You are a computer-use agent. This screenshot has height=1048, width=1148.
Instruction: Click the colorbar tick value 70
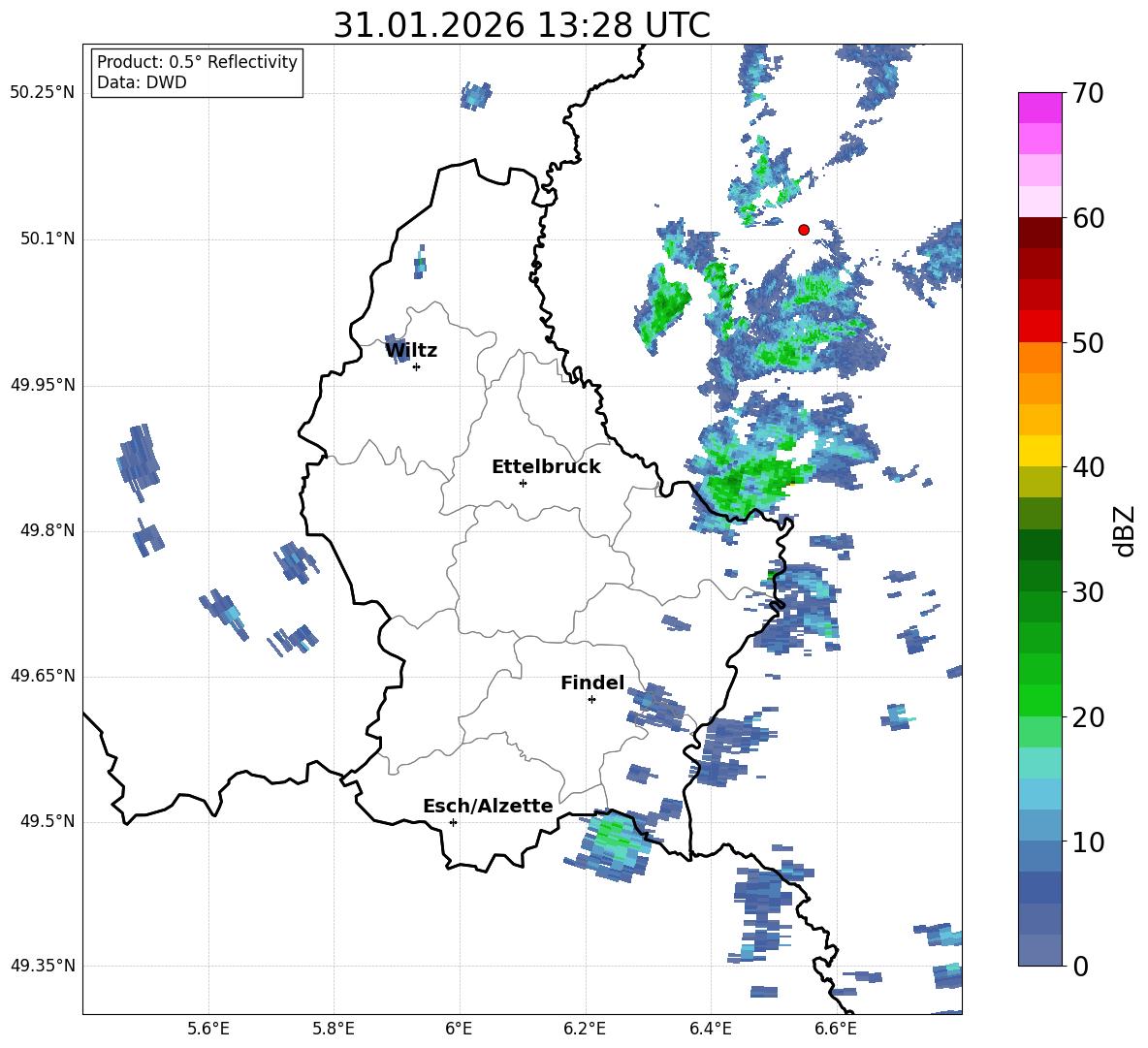[1088, 93]
